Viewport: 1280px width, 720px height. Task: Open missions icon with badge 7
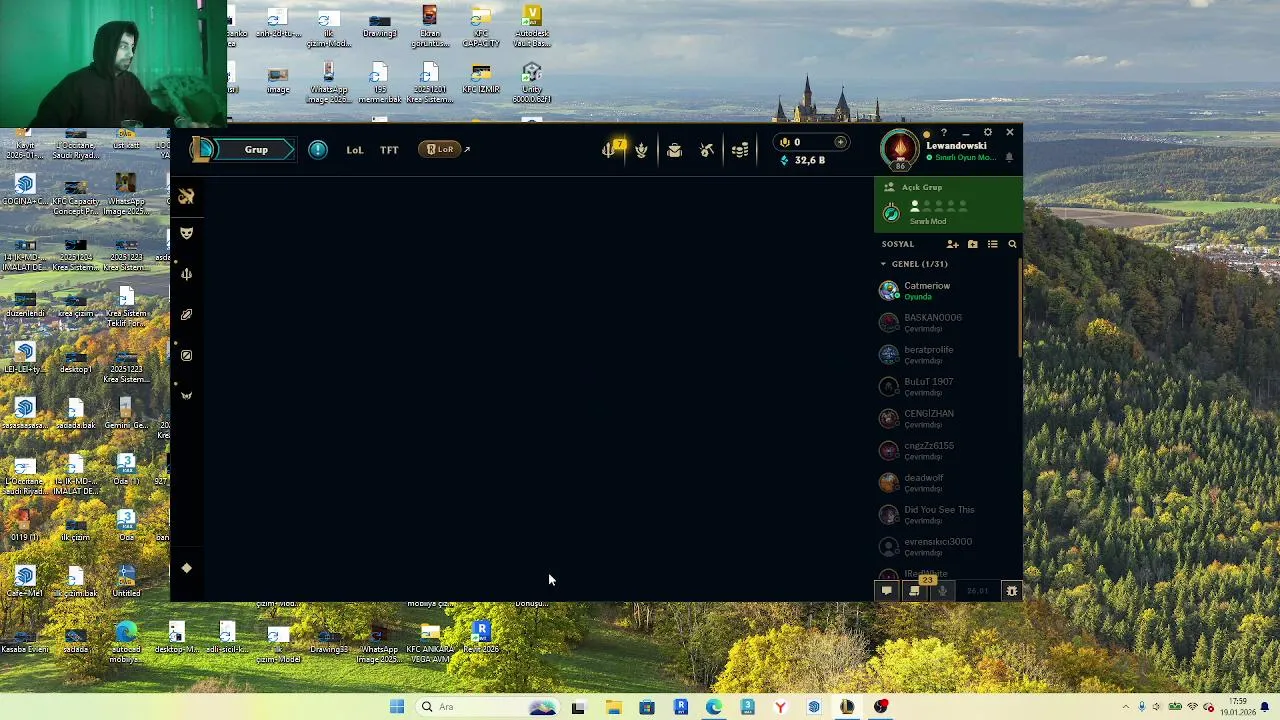pyautogui.click(x=612, y=149)
